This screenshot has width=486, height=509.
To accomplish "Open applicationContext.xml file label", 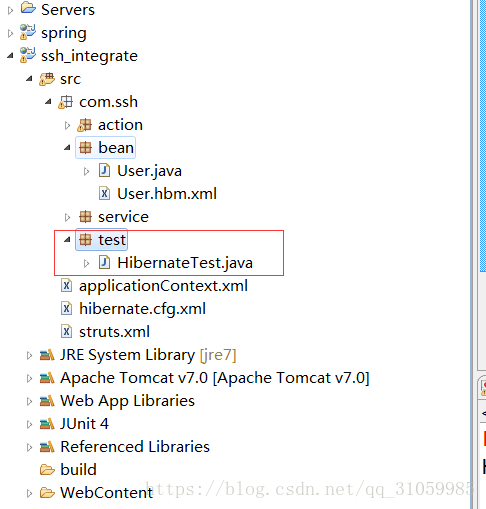I will tap(163, 286).
